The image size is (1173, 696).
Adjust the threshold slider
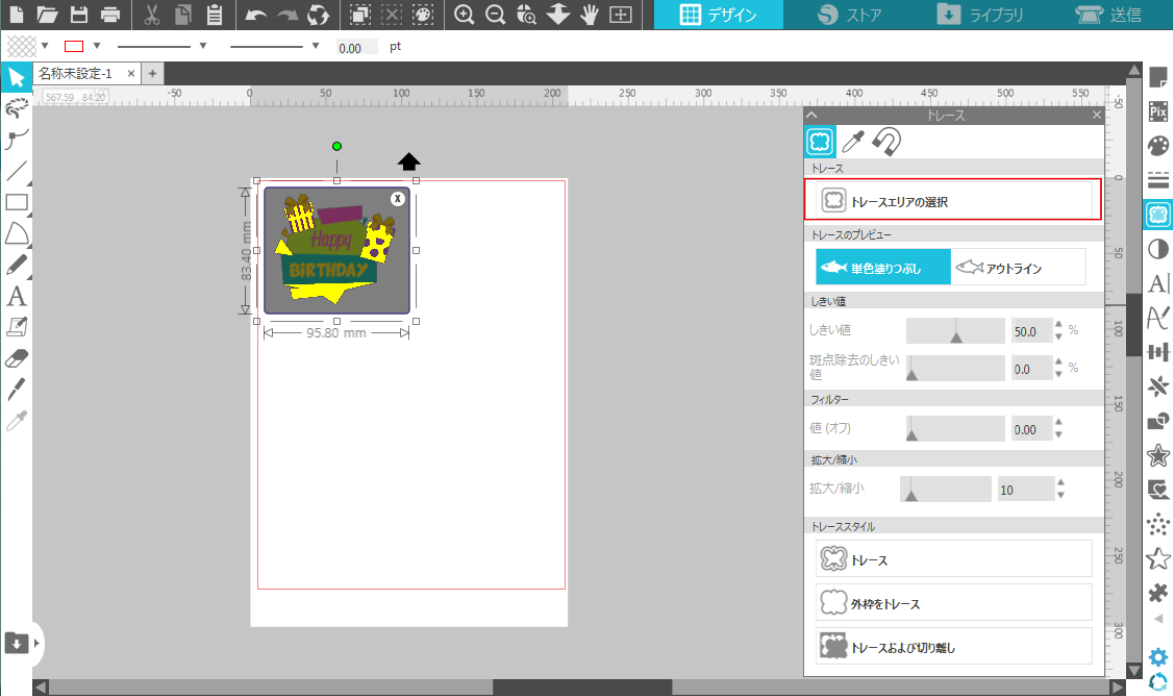click(x=955, y=330)
